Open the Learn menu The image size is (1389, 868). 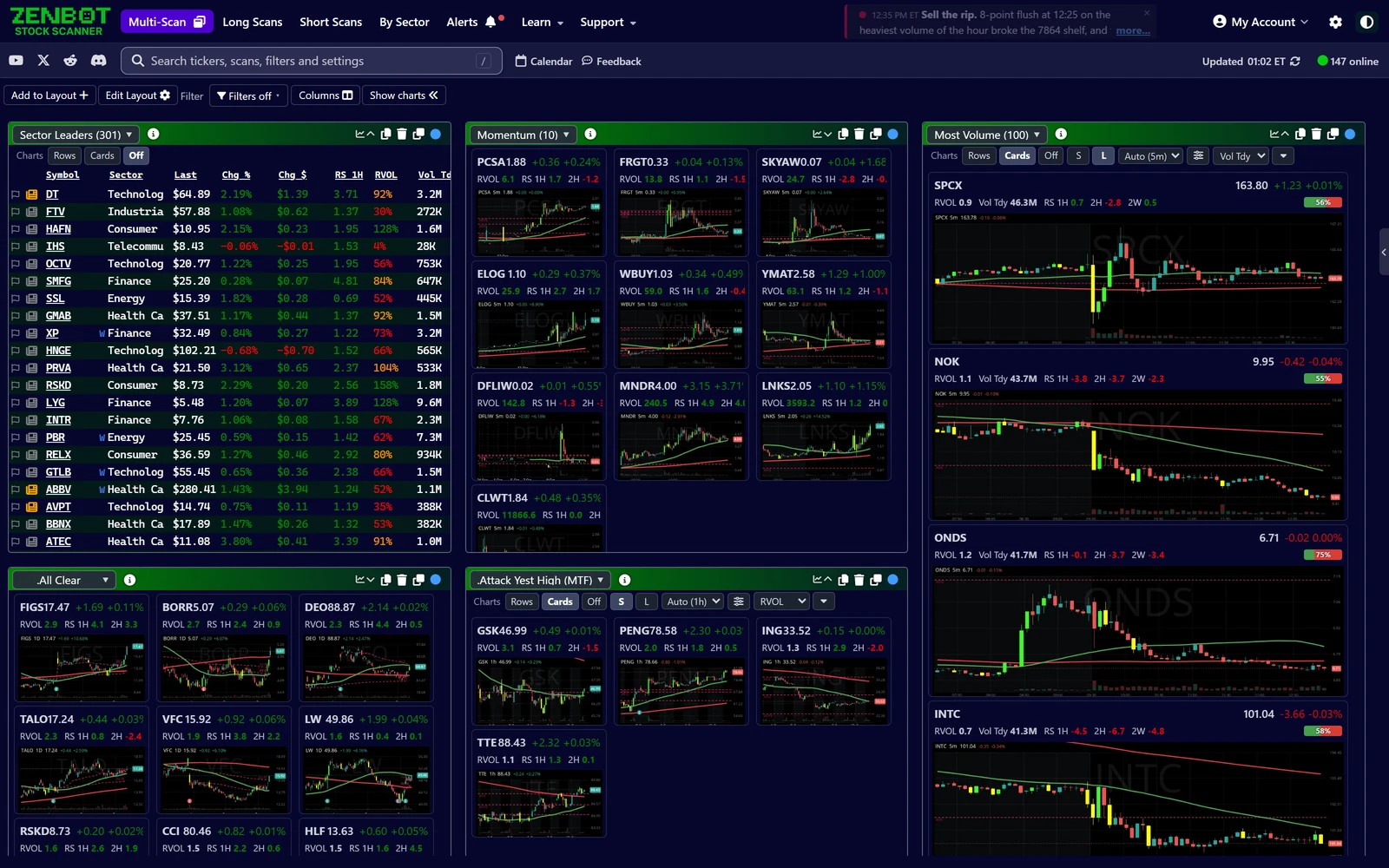coord(543,22)
